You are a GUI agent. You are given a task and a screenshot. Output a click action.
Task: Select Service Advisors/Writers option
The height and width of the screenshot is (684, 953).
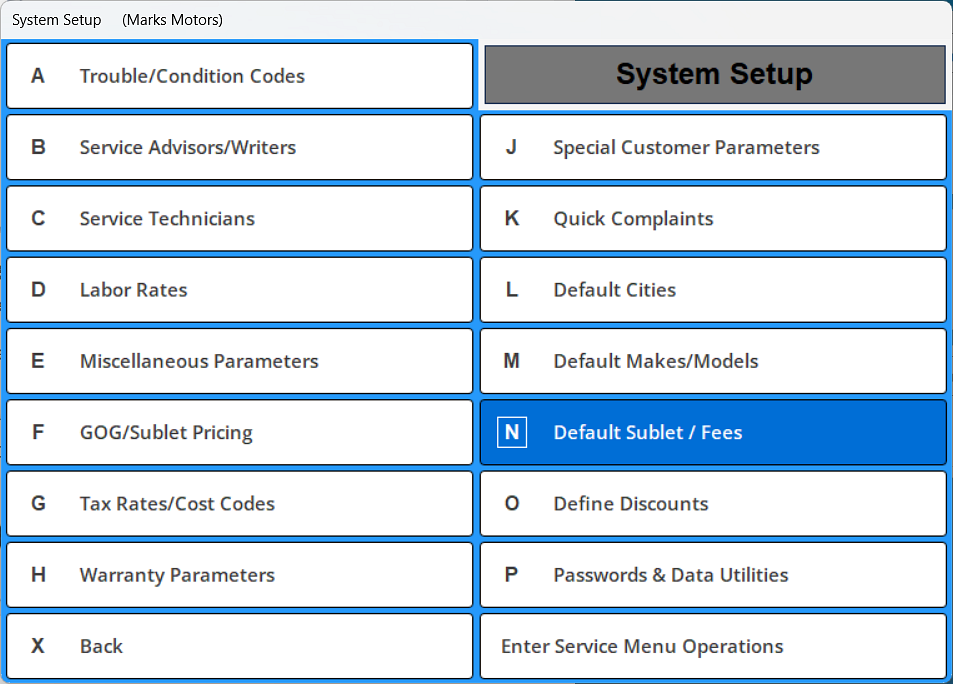238,146
